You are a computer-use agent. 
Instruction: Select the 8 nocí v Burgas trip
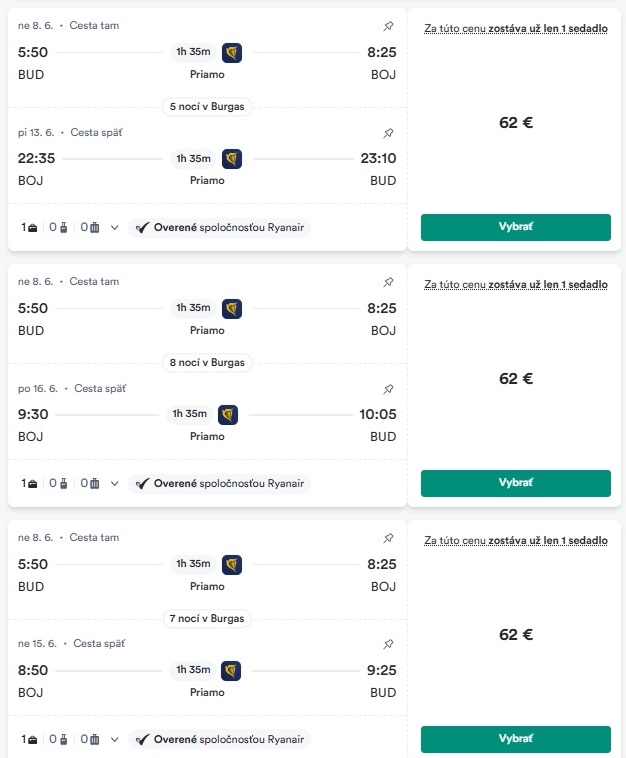pos(516,483)
